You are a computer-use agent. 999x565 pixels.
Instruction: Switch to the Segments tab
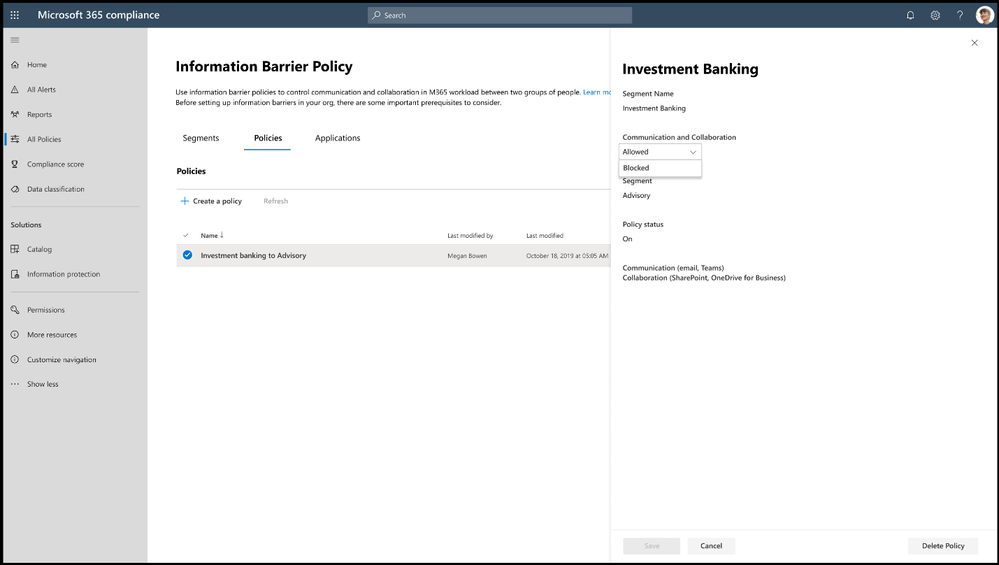(x=201, y=138)
